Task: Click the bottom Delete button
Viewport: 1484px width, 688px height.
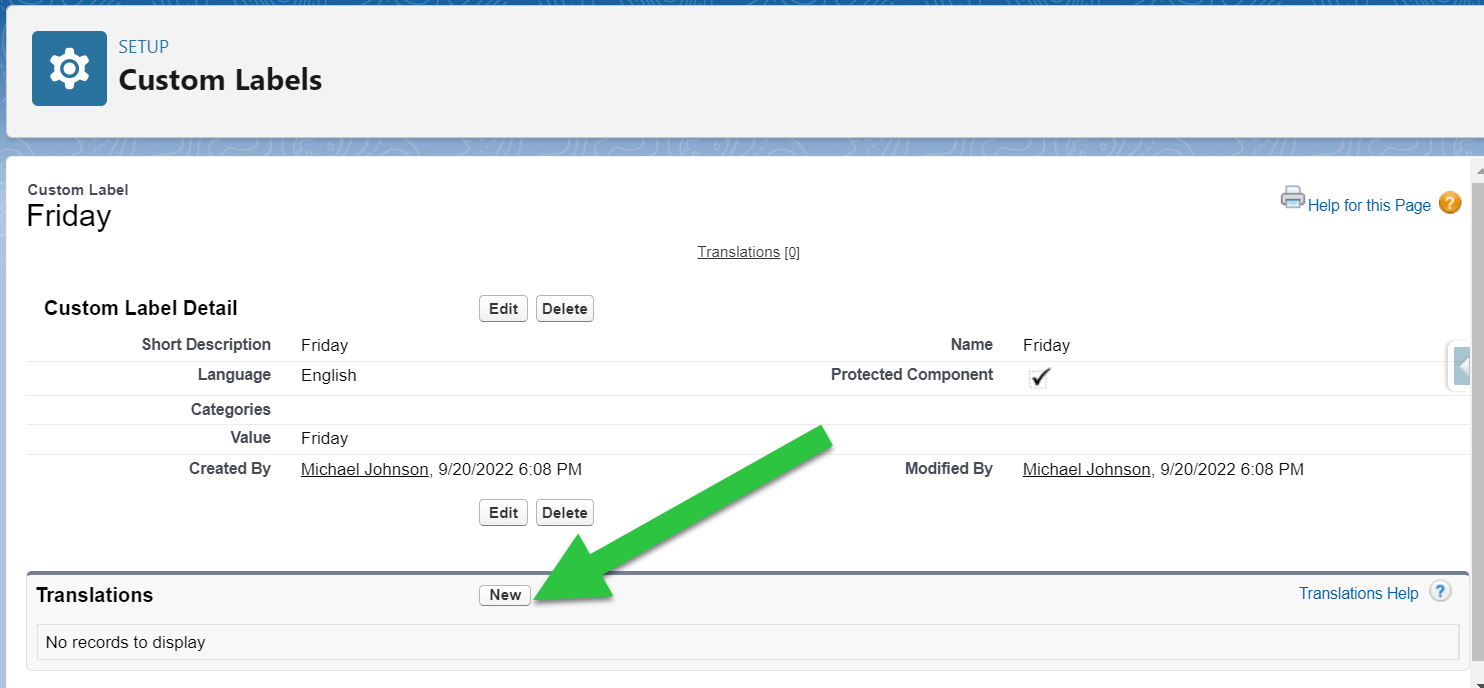Action: (564, 512)
